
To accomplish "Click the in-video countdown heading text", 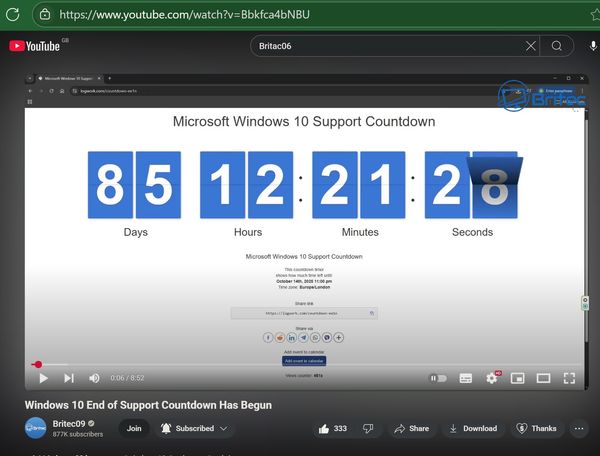I will (x=304, y=122).
